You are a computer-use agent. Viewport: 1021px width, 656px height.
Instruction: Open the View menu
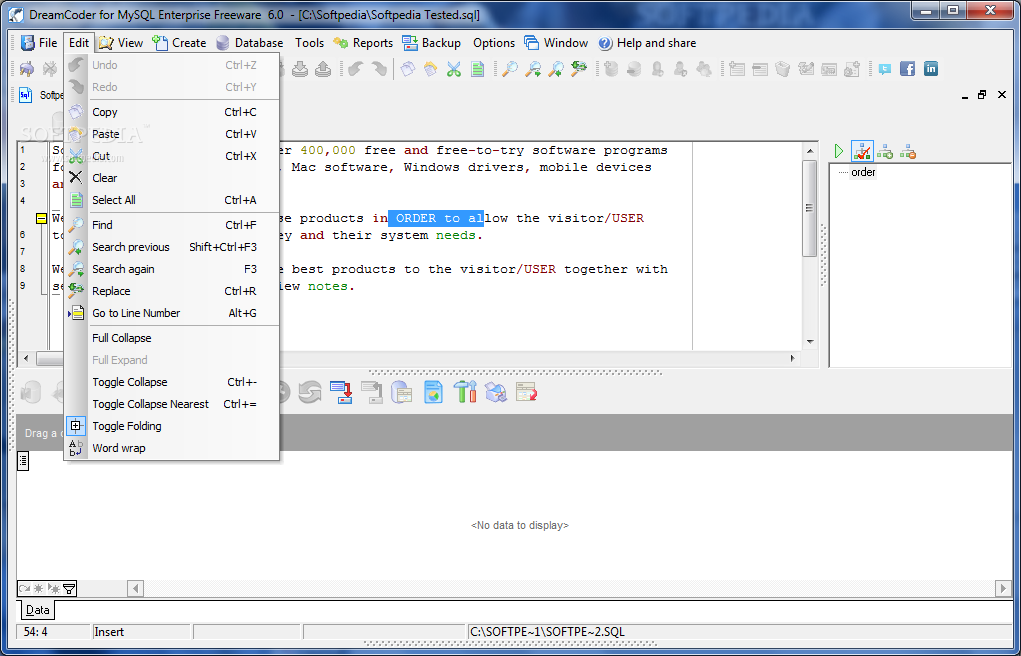[x=121, y=43]
